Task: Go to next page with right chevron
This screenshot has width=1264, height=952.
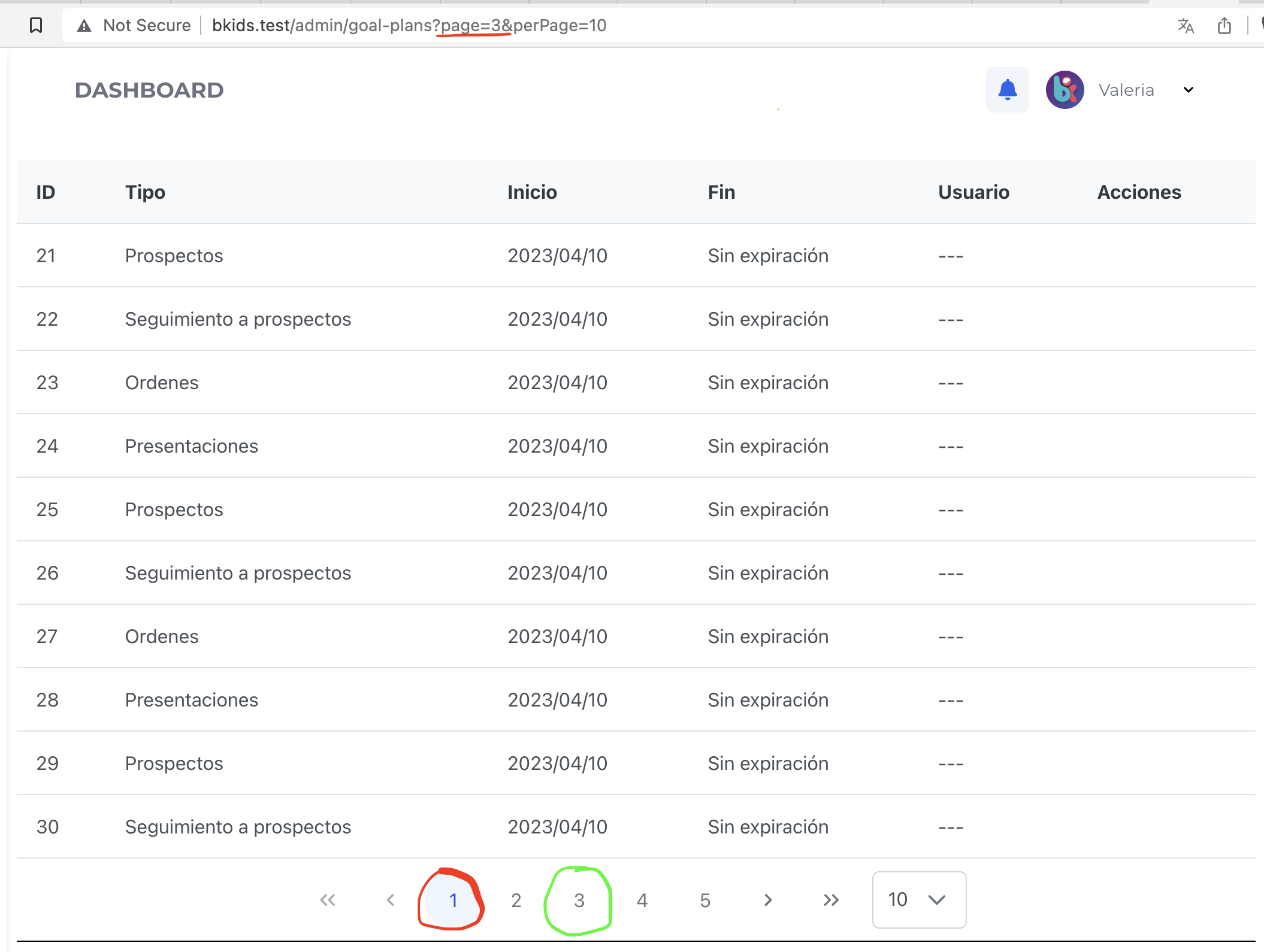Action: (x=767, y=899)
